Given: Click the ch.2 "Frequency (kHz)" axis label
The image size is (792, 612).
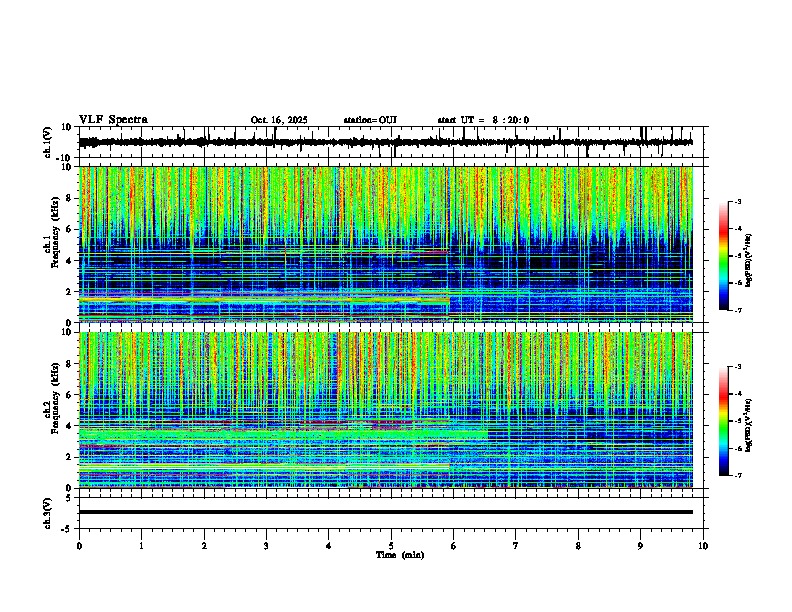Looking at the screenshot, I should (x=53, y=398).
